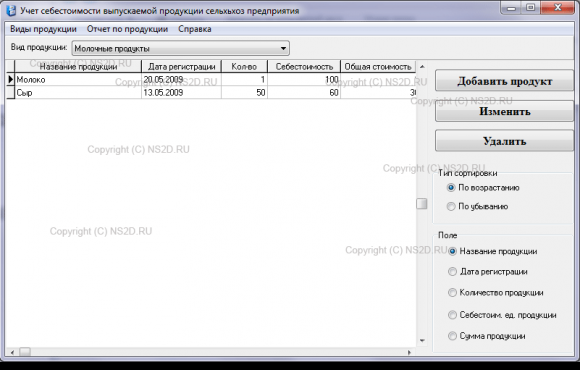Click quantity cell 1 in Молоко row
Screen dimensions: 580x370
244,80
